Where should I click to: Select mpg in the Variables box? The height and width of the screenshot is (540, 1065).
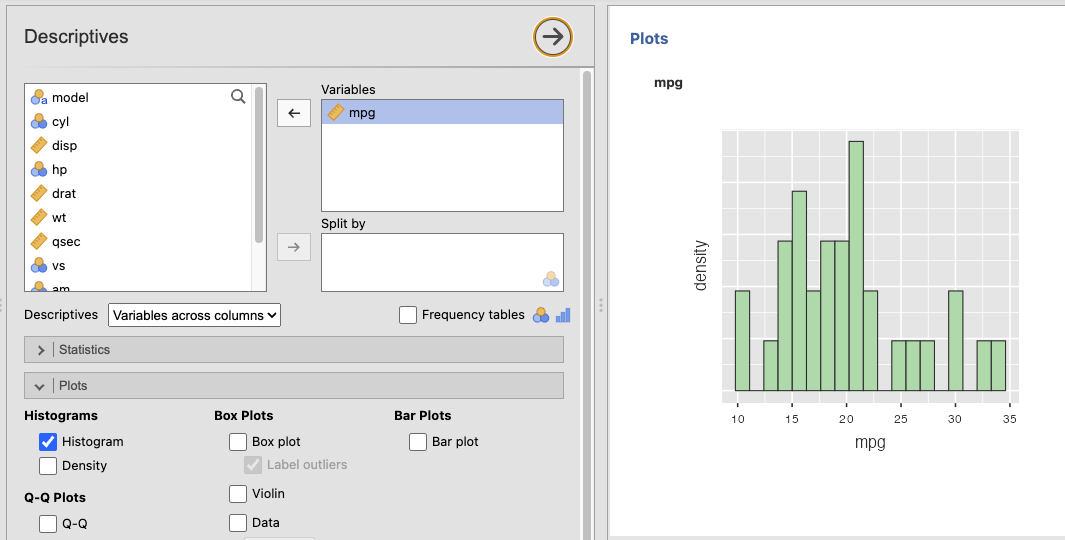click(x=362, y=113)
